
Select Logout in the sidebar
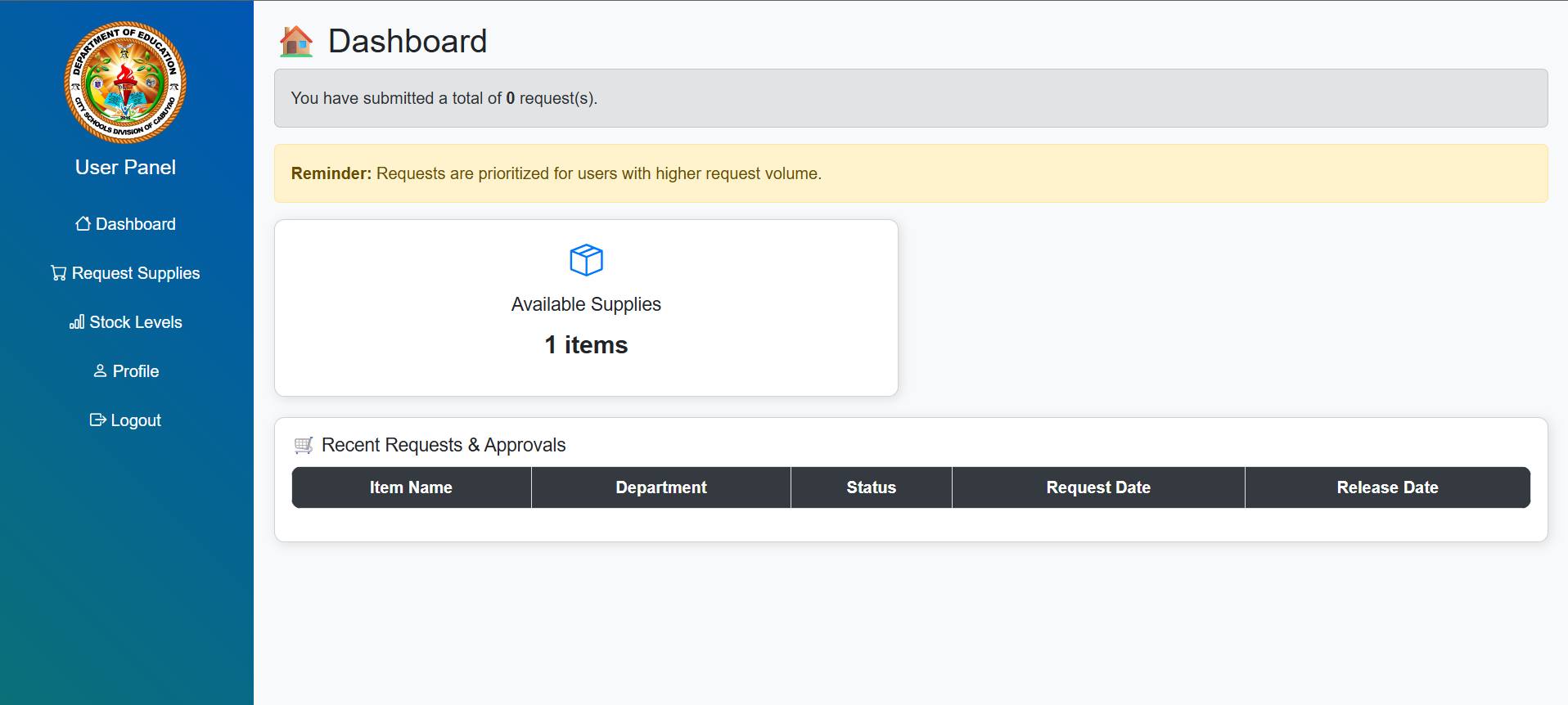[125, 420]
